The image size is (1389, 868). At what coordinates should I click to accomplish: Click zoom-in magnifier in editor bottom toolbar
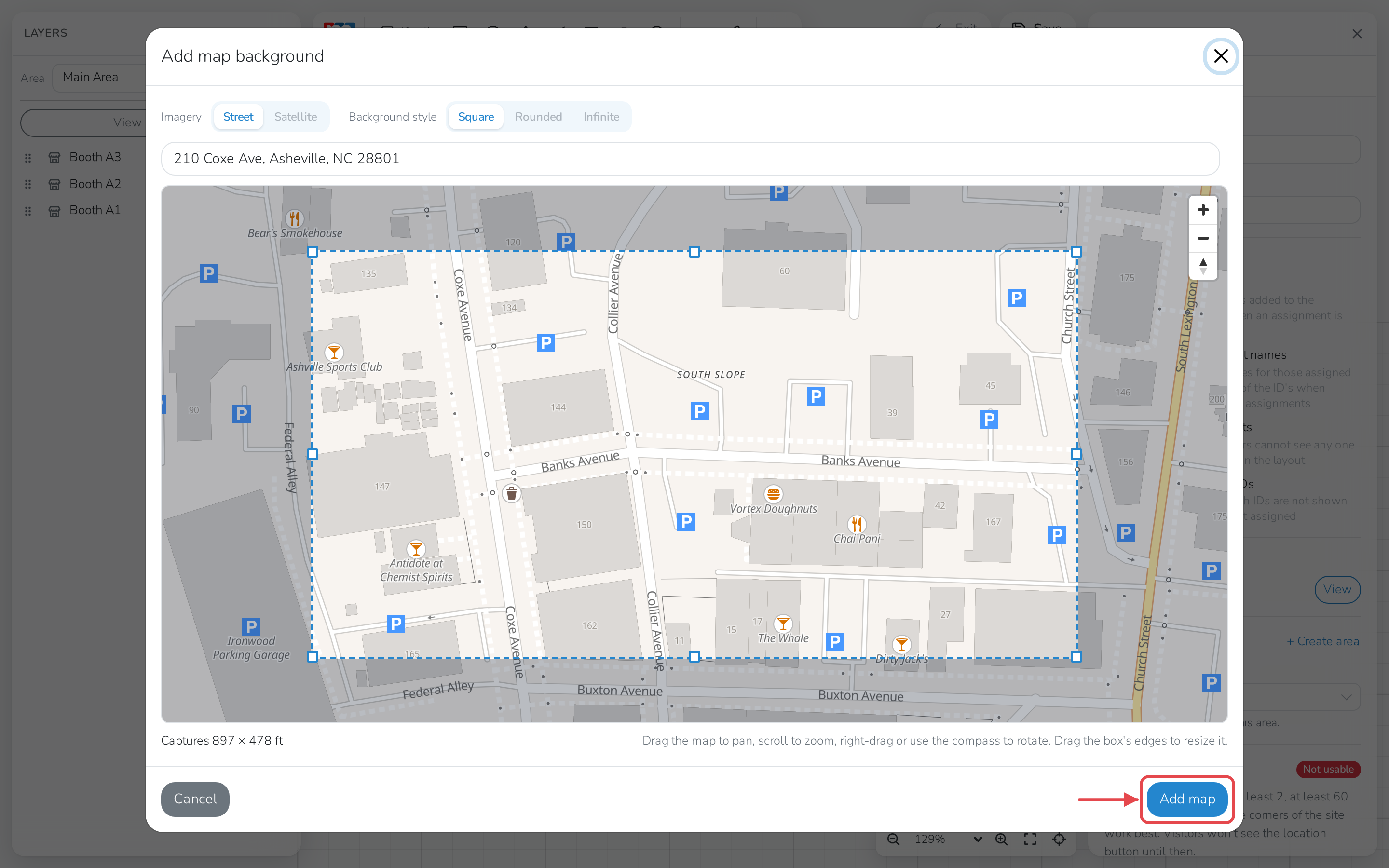(x=1002, y=839)
